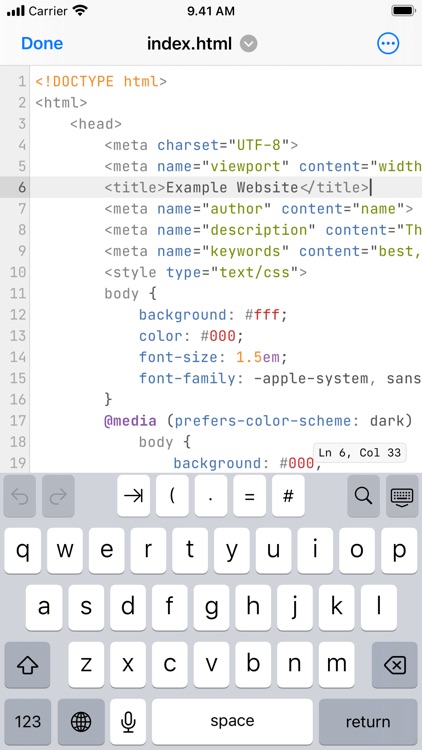Tap the undo arrow icon
This screenshot has width=422, height=750.
(20, 496)
